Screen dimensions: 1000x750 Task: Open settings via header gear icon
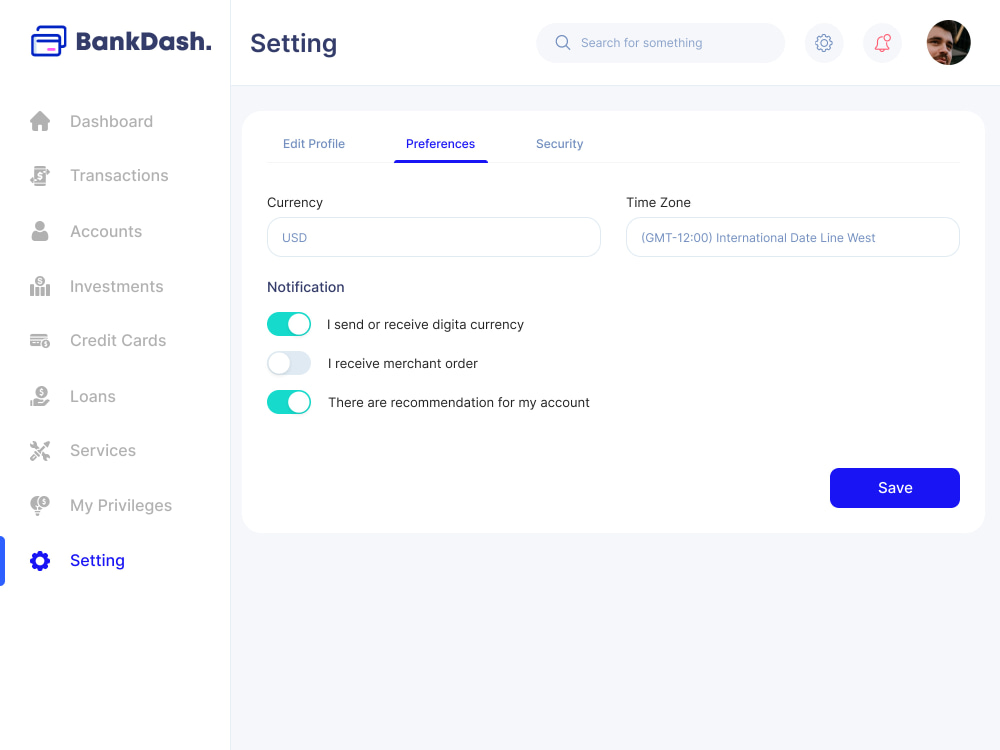(x=823, y=43)
